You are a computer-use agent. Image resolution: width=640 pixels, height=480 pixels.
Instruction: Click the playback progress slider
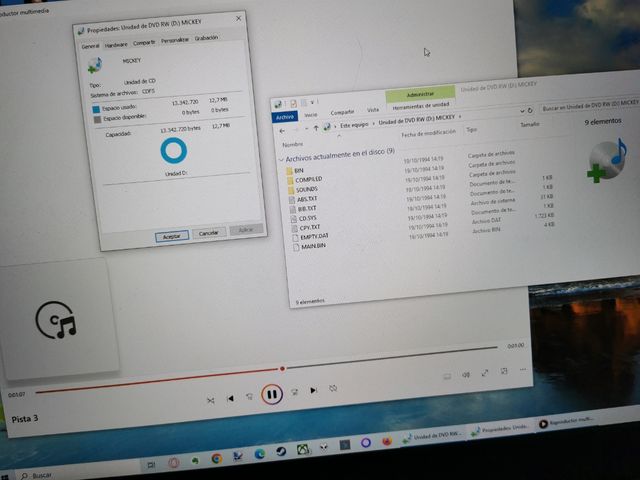[282, 368]
